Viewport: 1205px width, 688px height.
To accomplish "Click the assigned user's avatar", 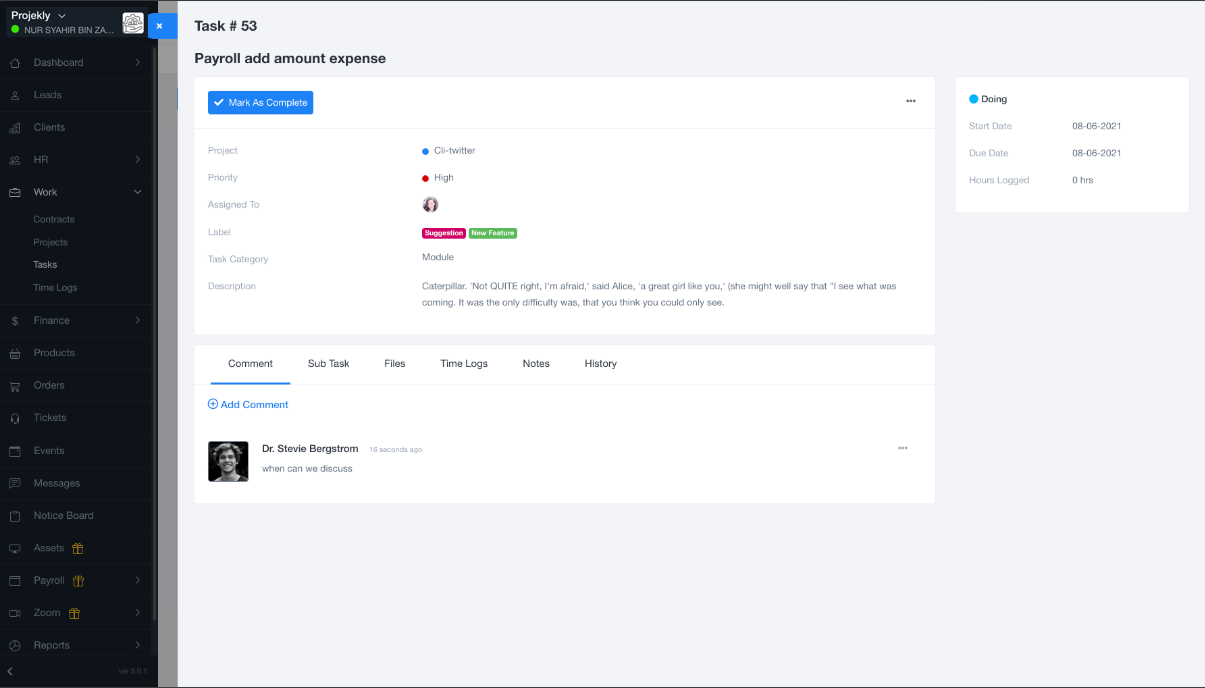I will coord(430,205).
